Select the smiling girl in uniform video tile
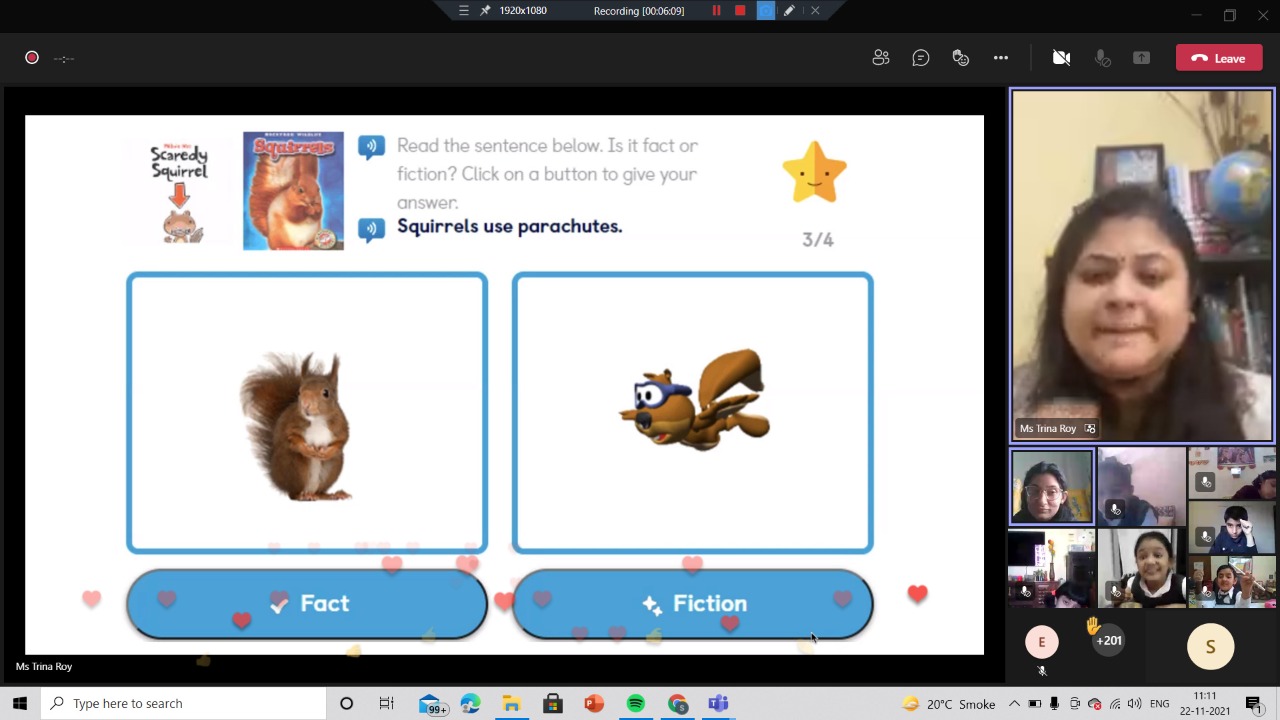The width and height of the screenshot is (1280, 720). pyautogui.click(x=1141, y=568)
